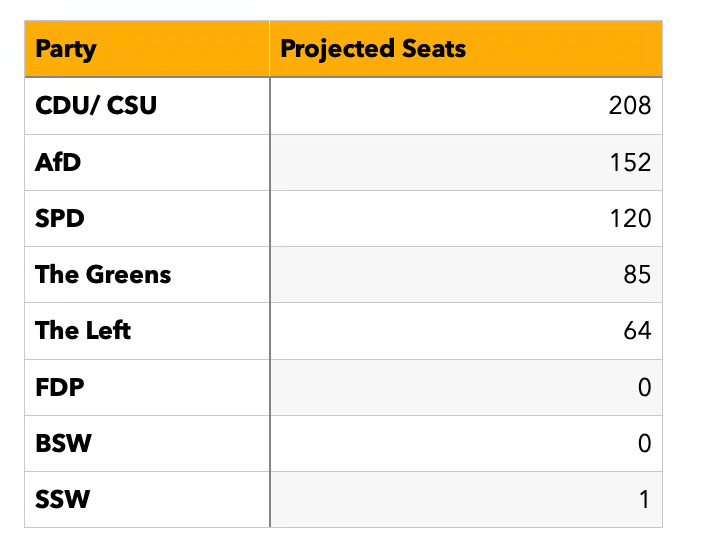
Task: Select the AfD party cell
Action: coord(147,162)
